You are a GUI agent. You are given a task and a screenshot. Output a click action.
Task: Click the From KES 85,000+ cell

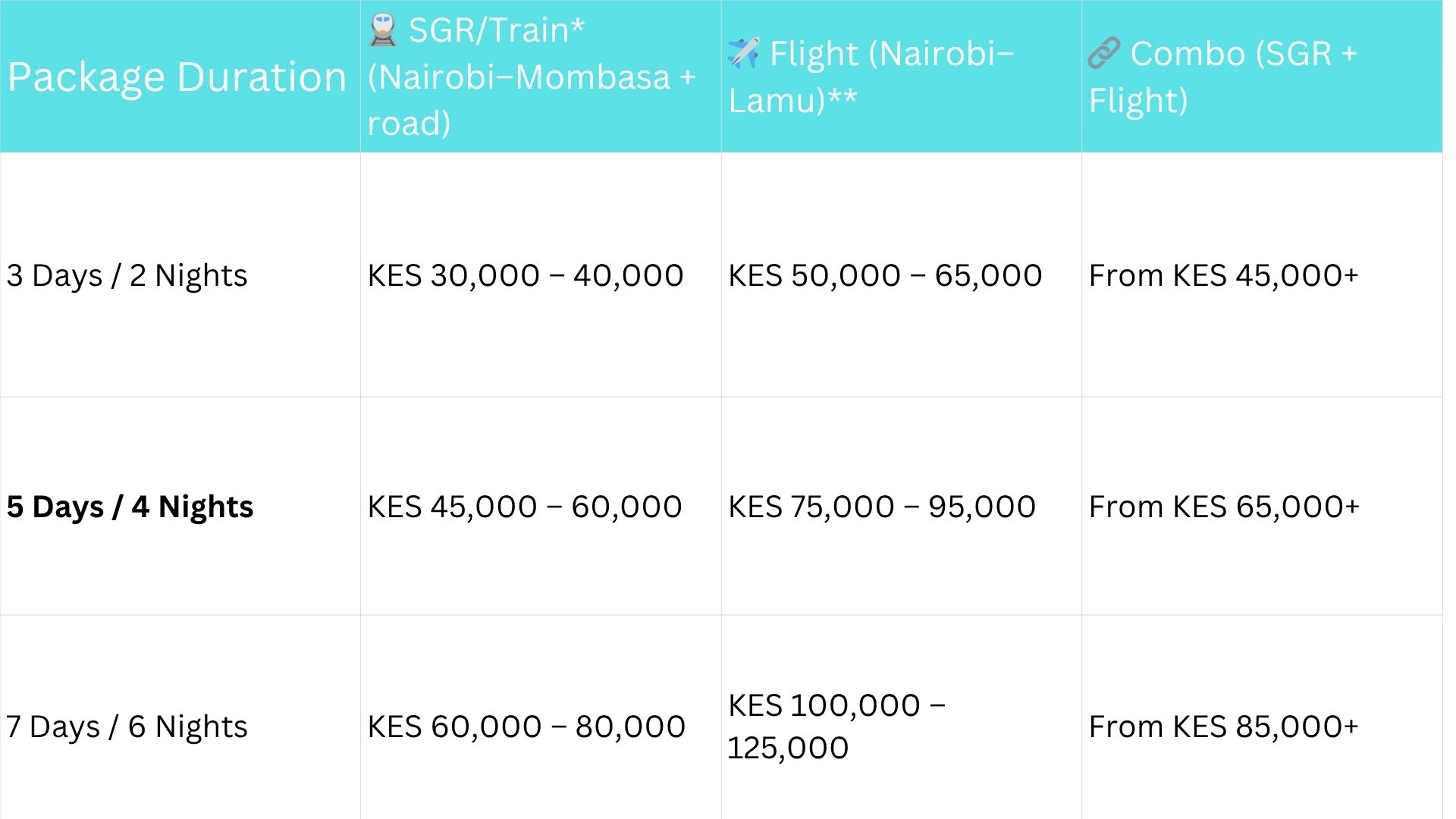pos(1223,726)
